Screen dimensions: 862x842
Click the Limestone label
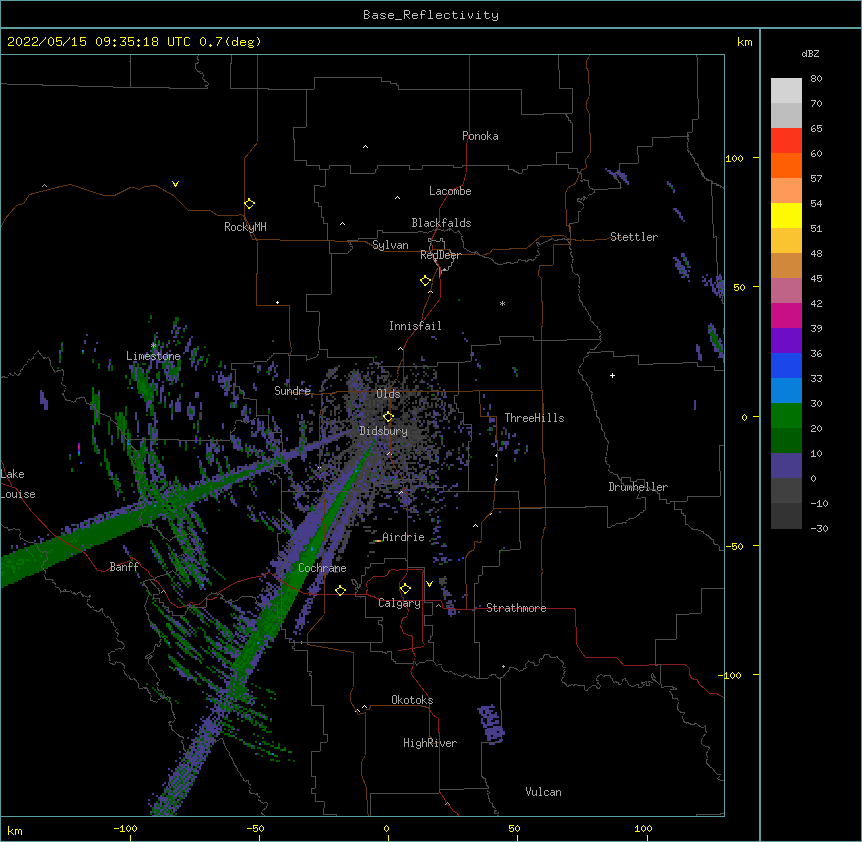(x=153, y=356)
